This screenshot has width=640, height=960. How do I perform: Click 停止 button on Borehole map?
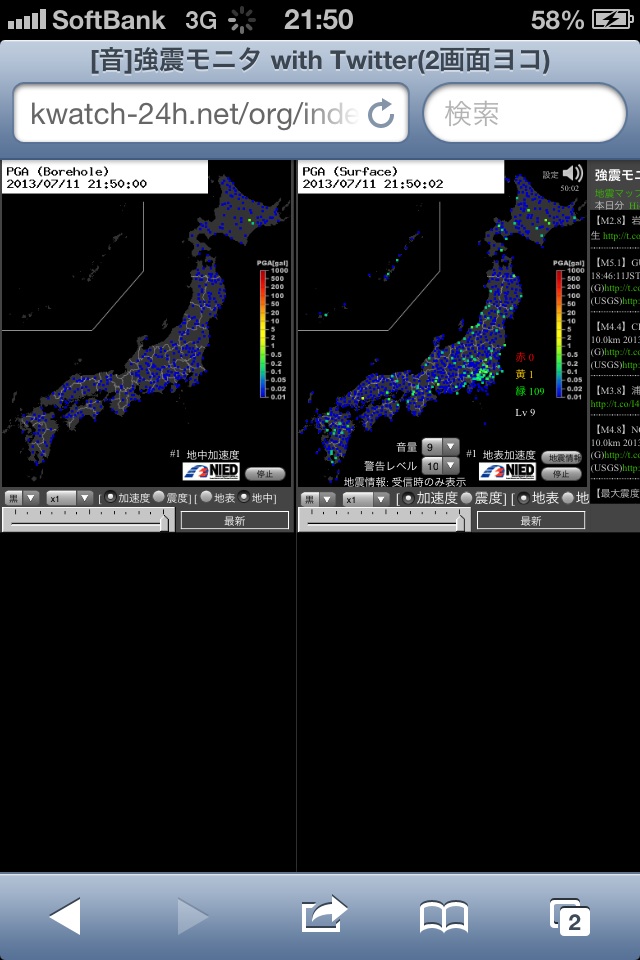265,474
